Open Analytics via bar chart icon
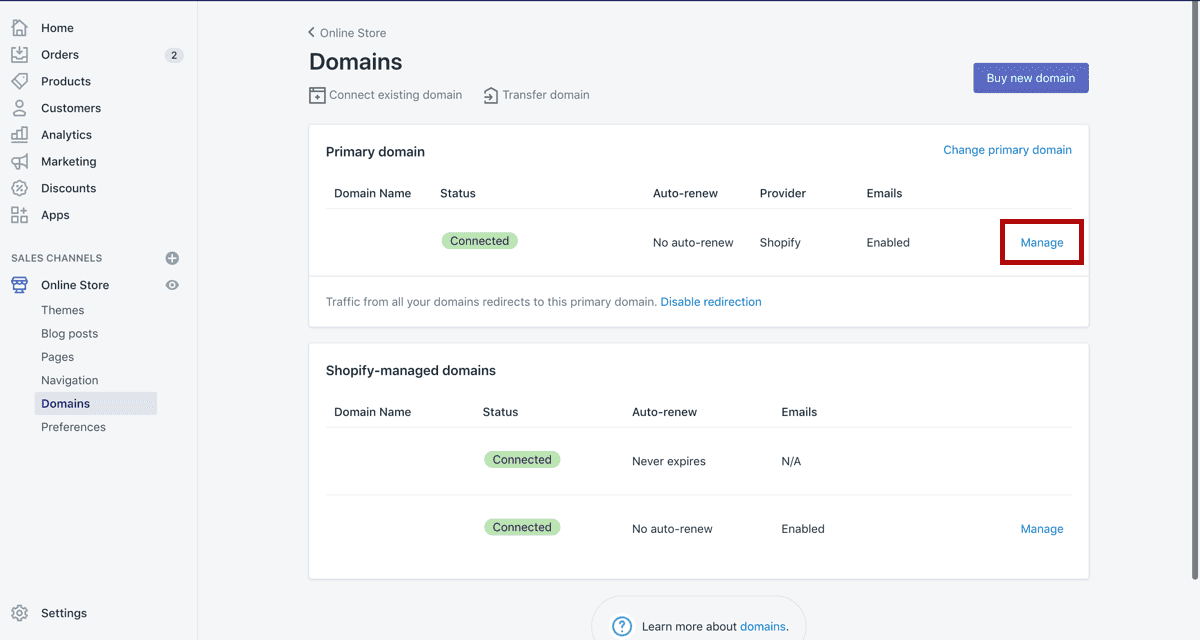1200x640 pixels. pos(19,135)
